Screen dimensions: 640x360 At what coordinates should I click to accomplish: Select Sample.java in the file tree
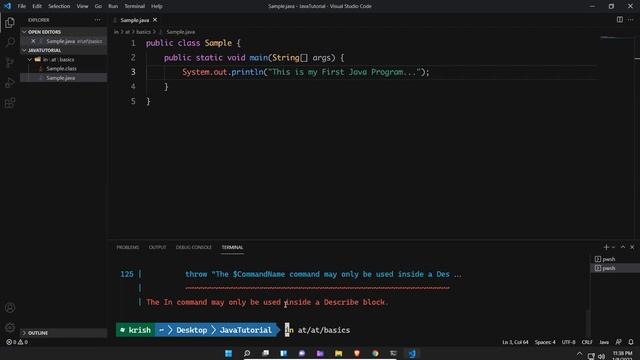point(60,78)
